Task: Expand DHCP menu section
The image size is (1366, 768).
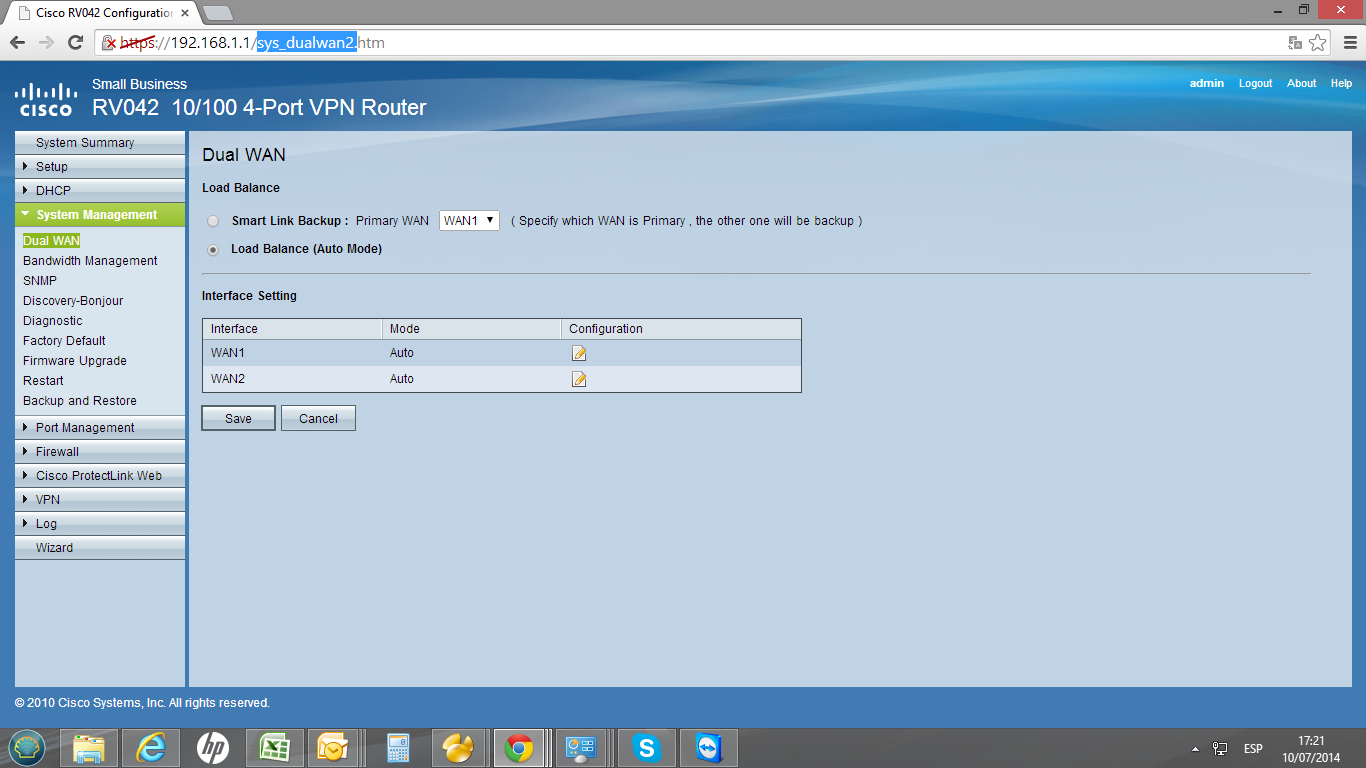Action: 100,191
